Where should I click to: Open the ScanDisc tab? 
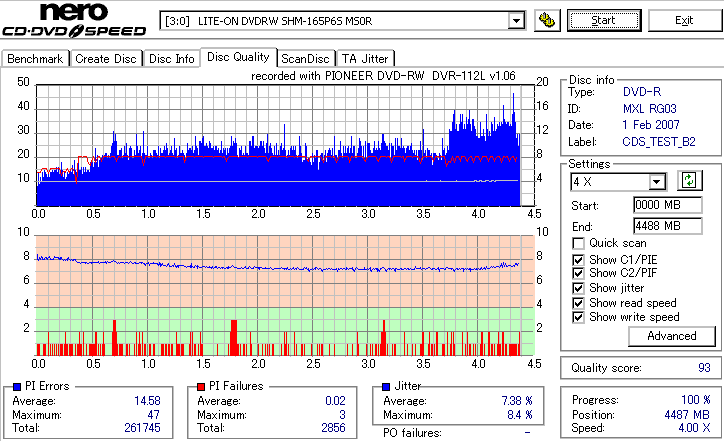coord(305,59)
